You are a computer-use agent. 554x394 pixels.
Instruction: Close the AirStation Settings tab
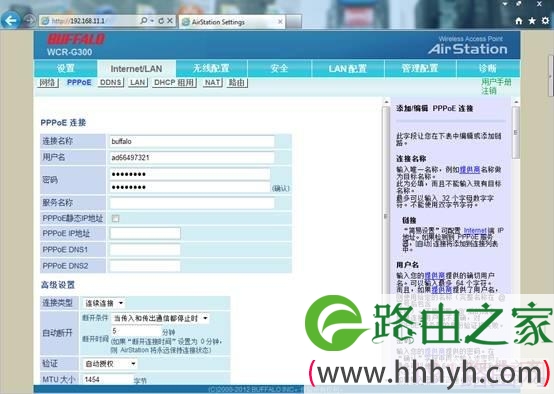[280, 22]
